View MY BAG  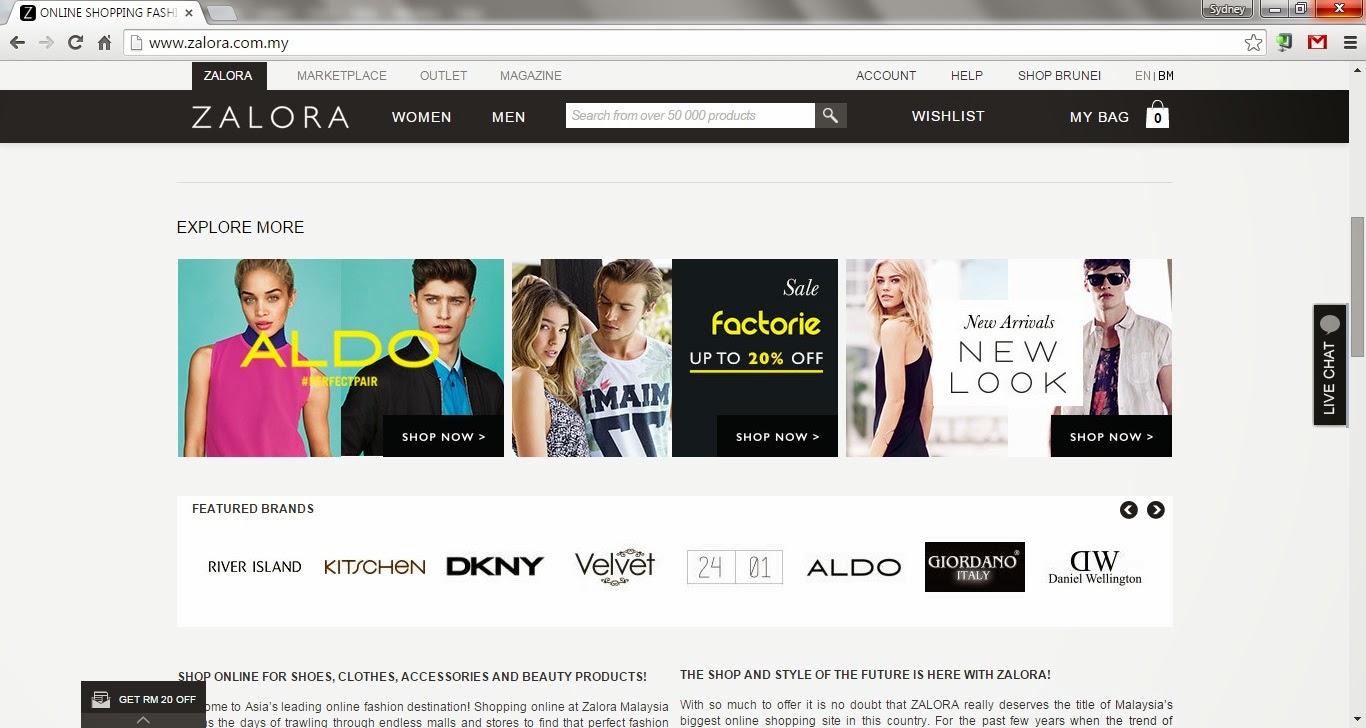point(1099,117)
